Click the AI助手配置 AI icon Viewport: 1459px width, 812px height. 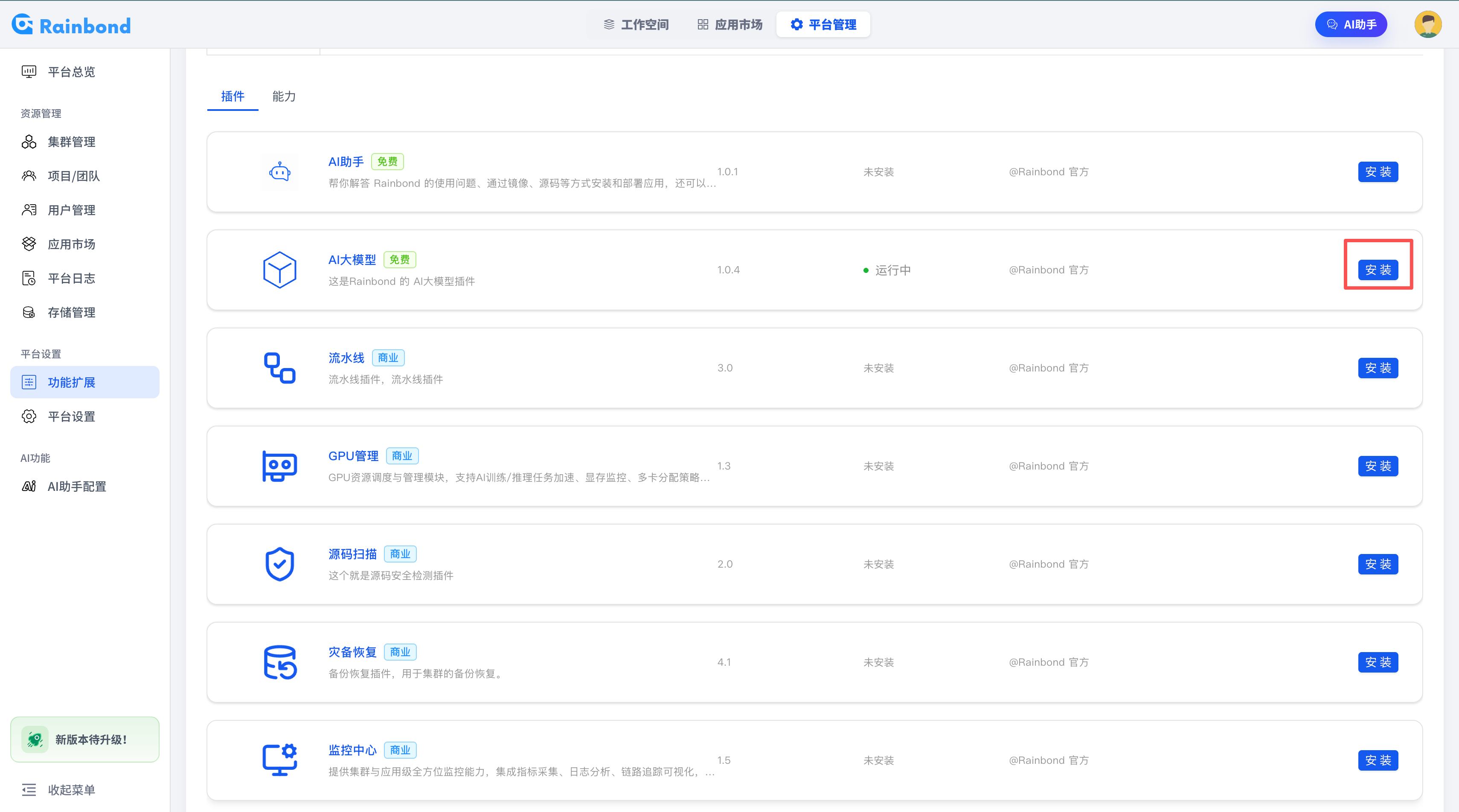click(x=29, y=487)
